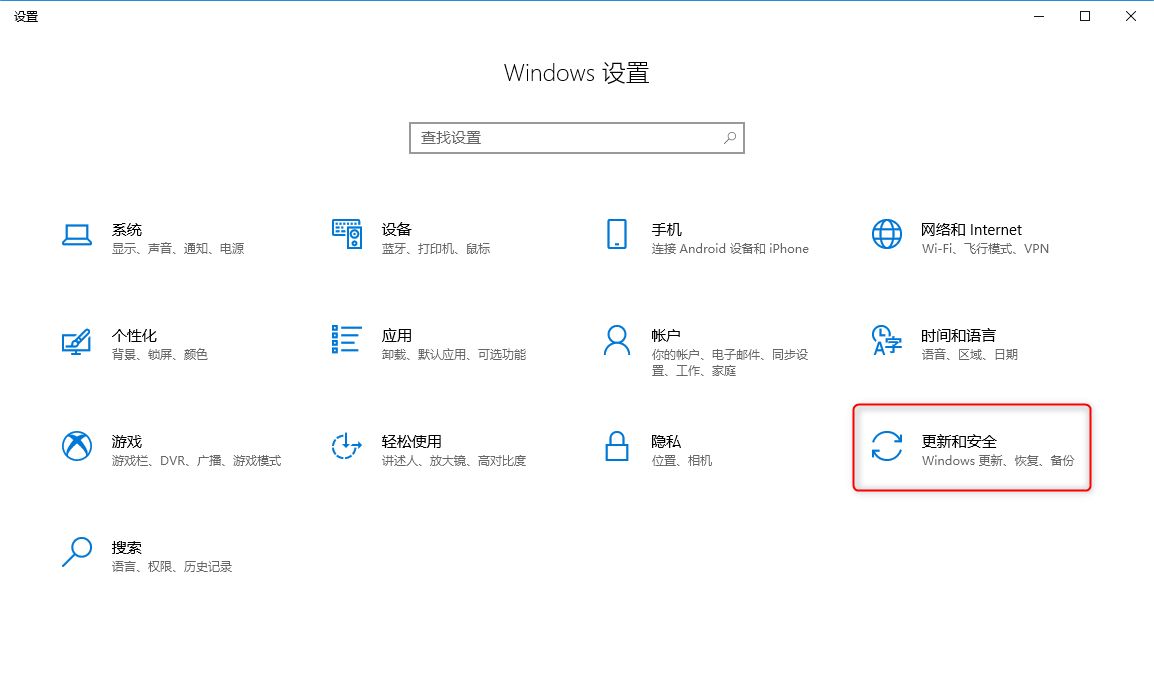Click description 显示、声音、通知、电源

[x=178, y=249]
